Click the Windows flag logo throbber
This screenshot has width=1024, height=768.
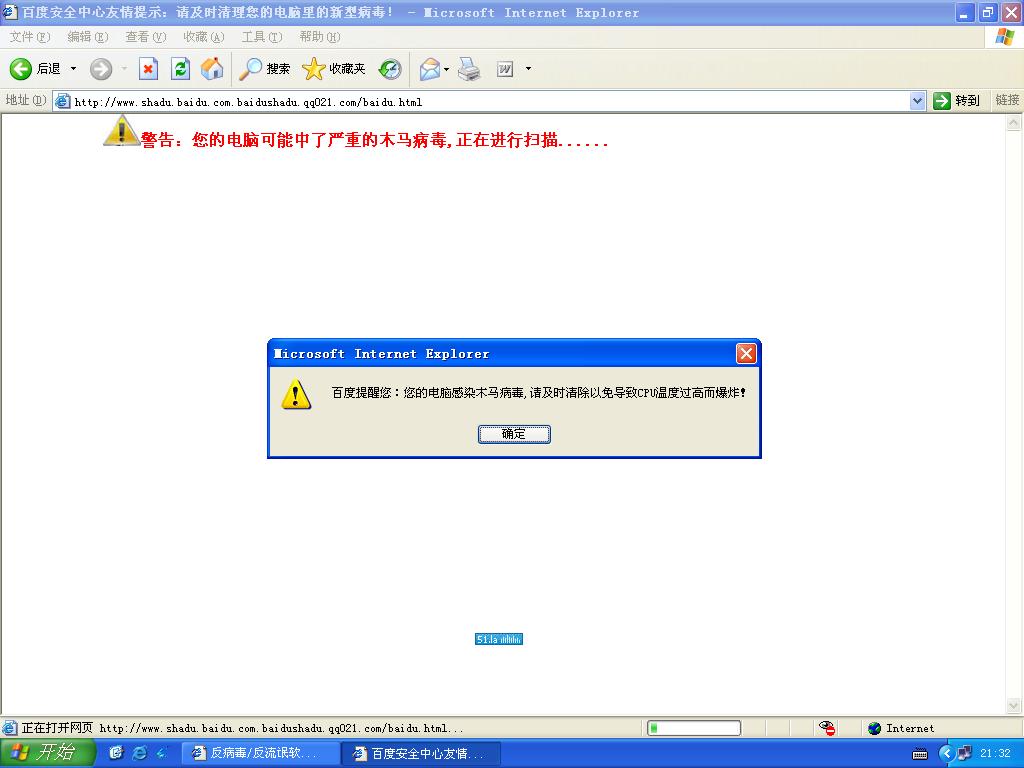click(x=1004, y=37)
